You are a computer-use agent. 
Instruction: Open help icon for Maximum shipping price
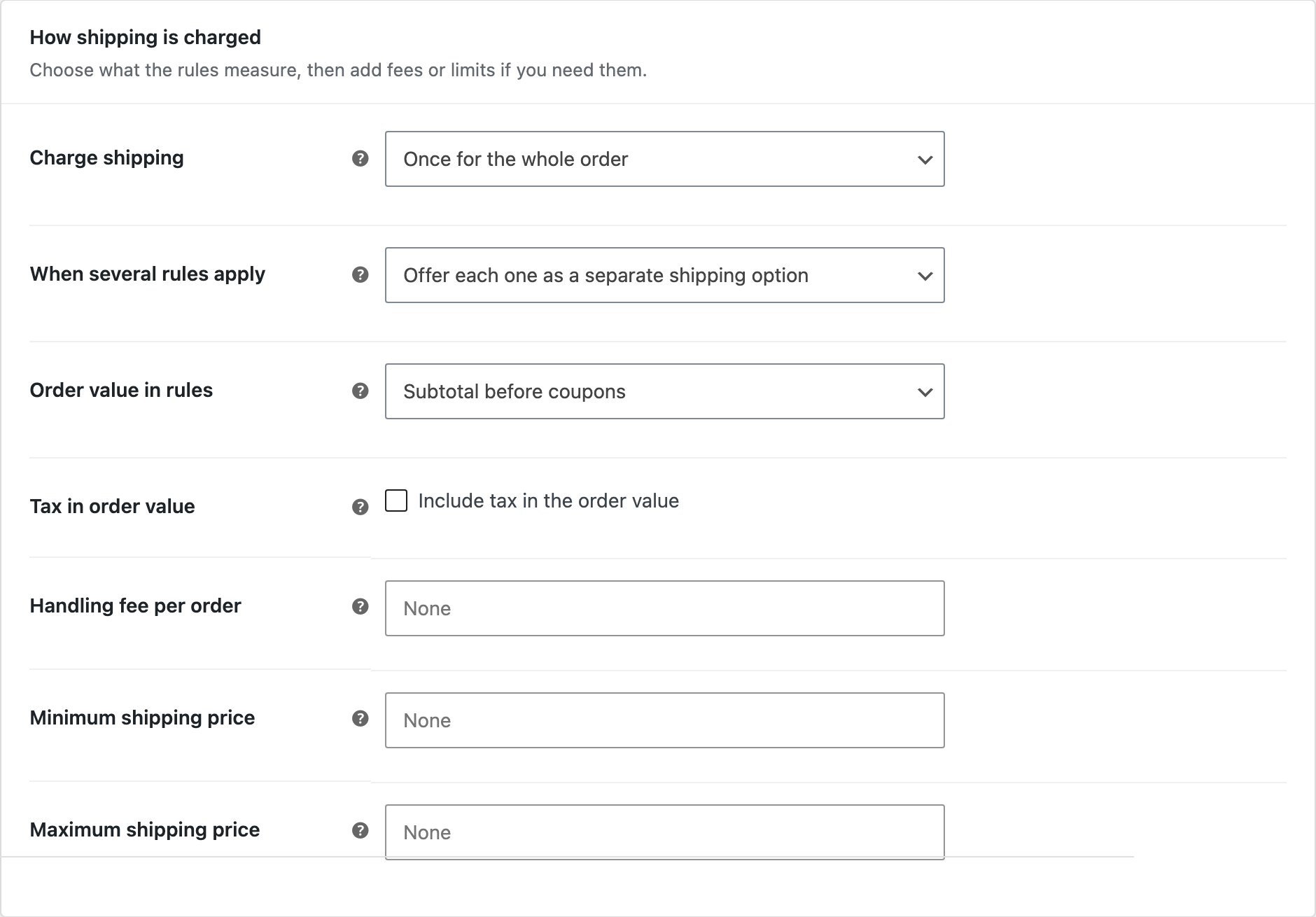[x=360, y=830]
